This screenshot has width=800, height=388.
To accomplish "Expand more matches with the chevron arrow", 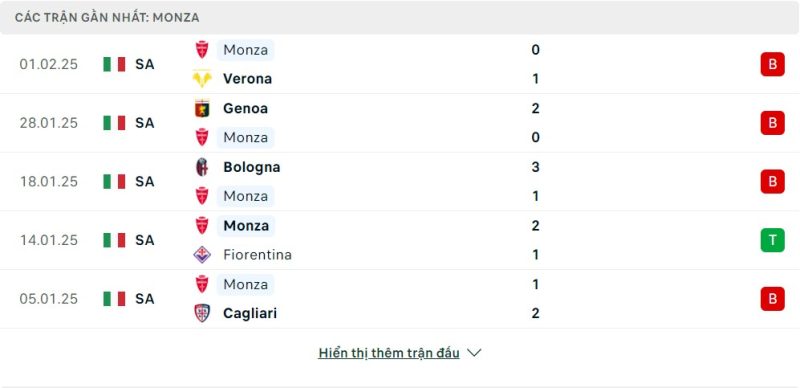I will point(474,353).
